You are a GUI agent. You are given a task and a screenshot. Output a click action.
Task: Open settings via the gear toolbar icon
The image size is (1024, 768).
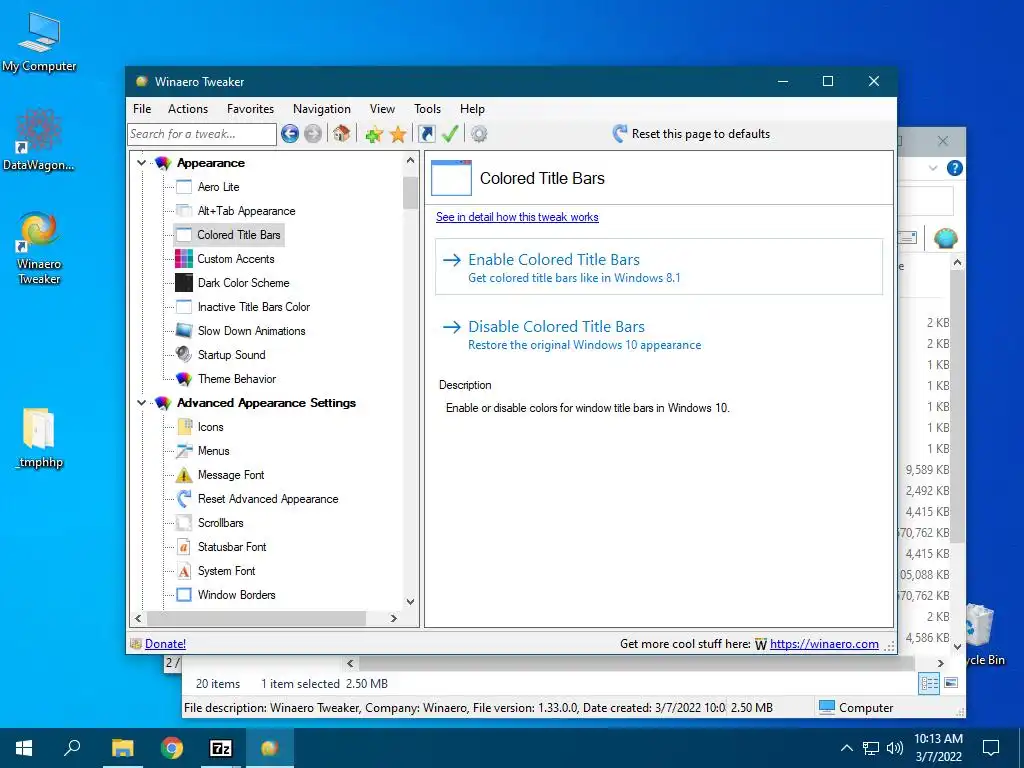click(479, 134)
